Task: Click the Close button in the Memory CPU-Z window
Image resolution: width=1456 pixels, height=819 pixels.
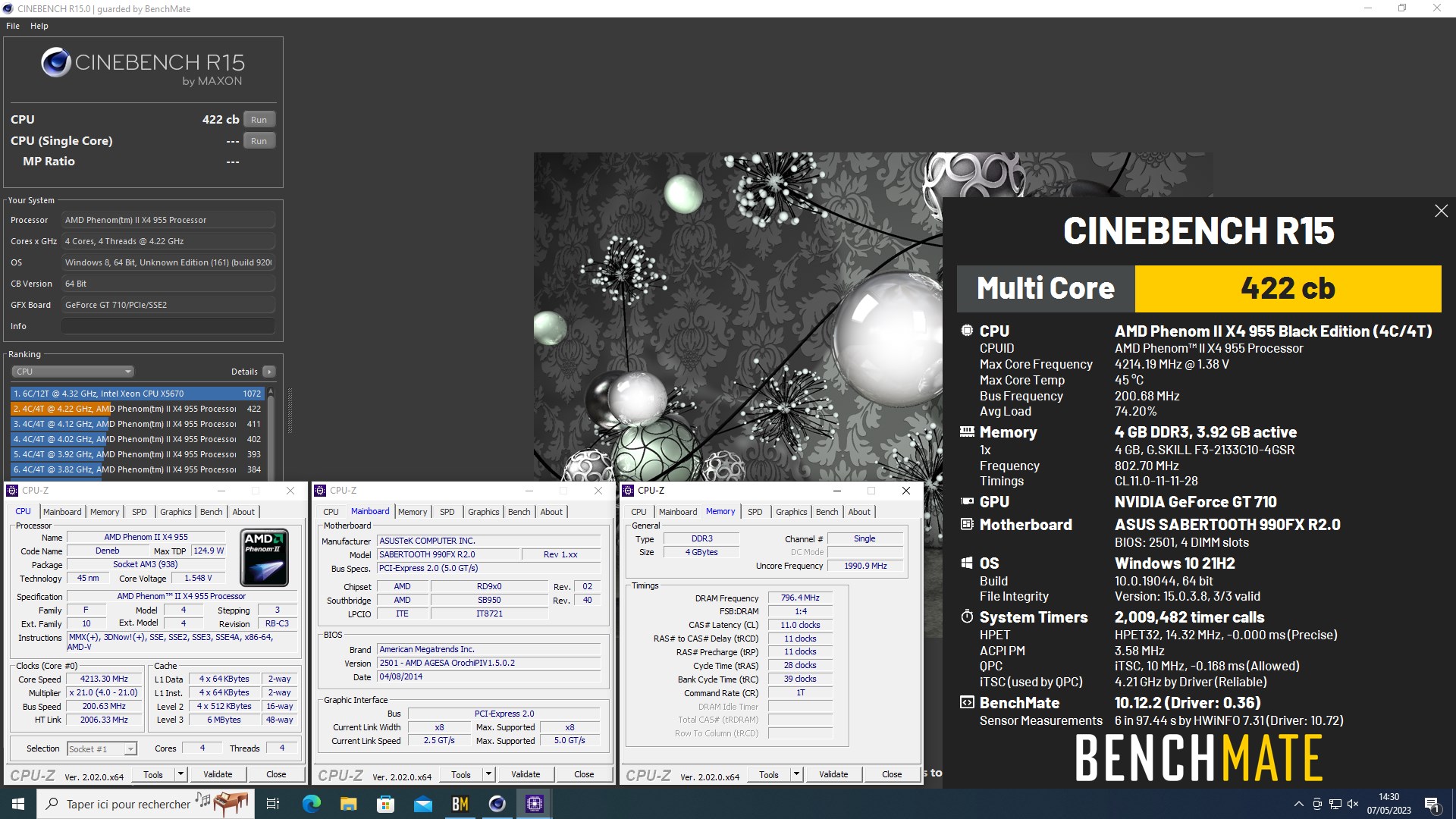Action: pyautogui.click(x=892, y=774)
